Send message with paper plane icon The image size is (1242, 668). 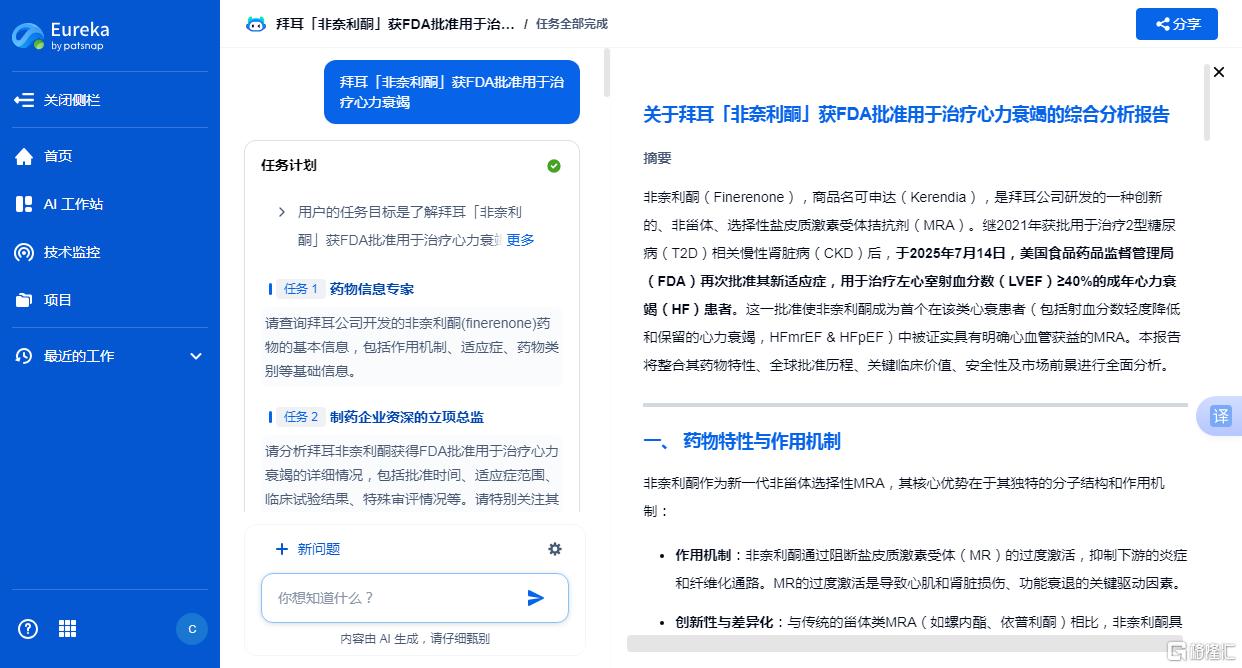click(536, 598)
